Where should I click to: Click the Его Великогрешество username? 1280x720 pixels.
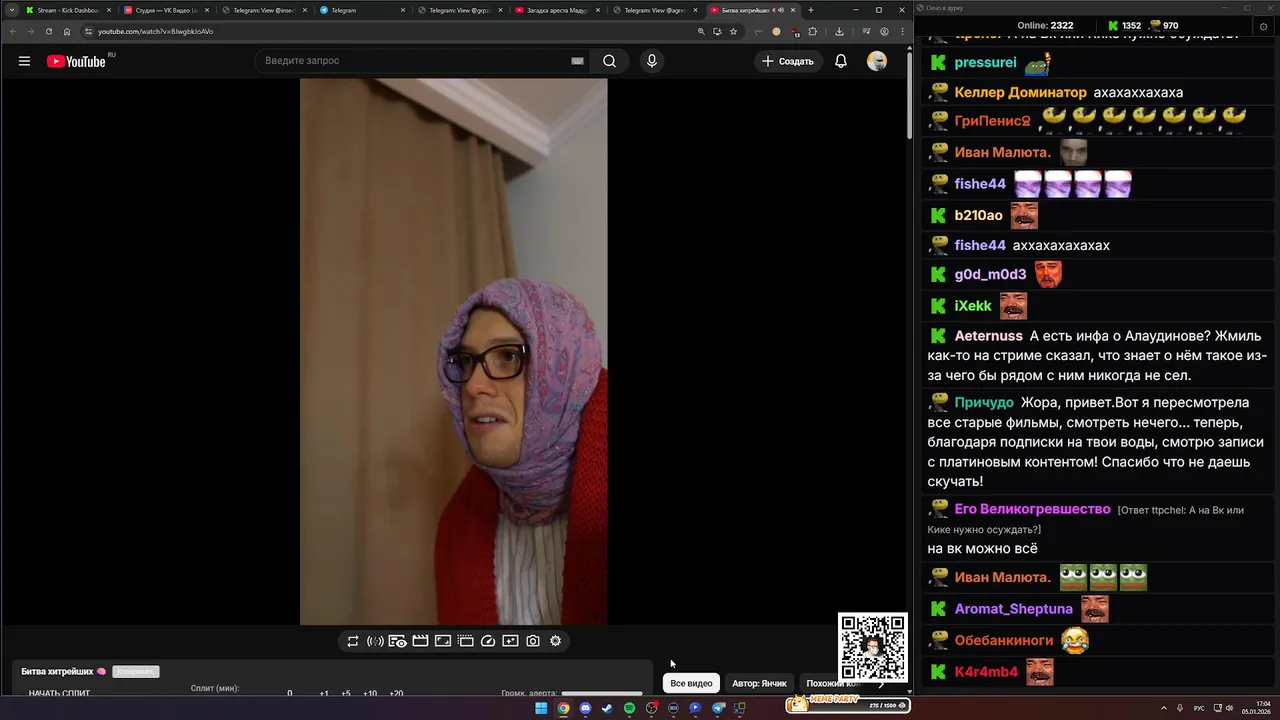1032,509
